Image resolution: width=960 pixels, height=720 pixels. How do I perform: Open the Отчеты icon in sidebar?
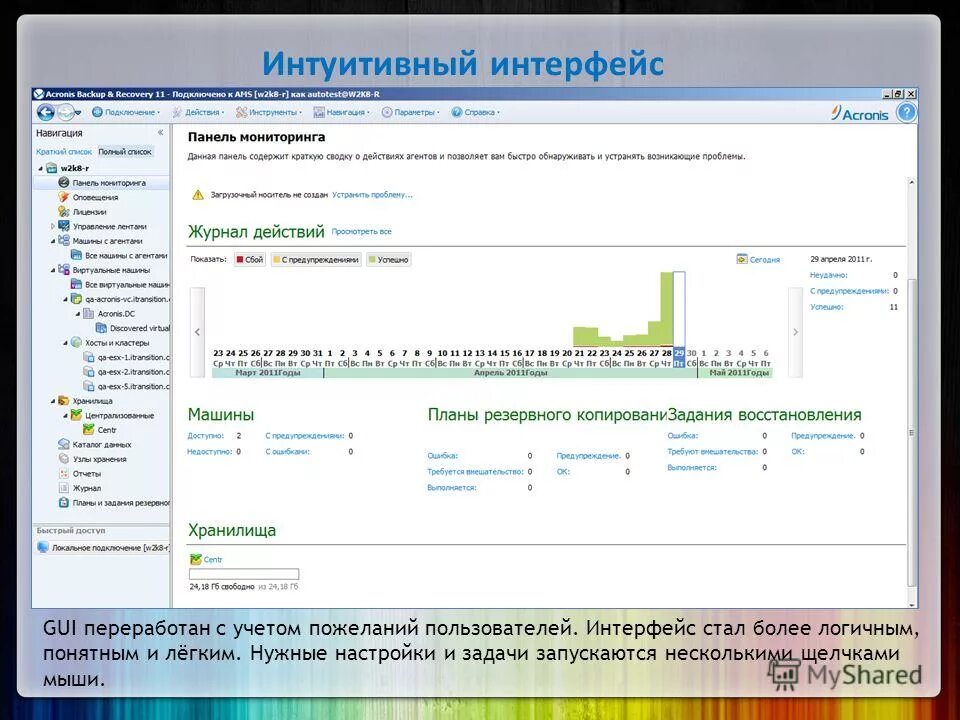(62, 472)
